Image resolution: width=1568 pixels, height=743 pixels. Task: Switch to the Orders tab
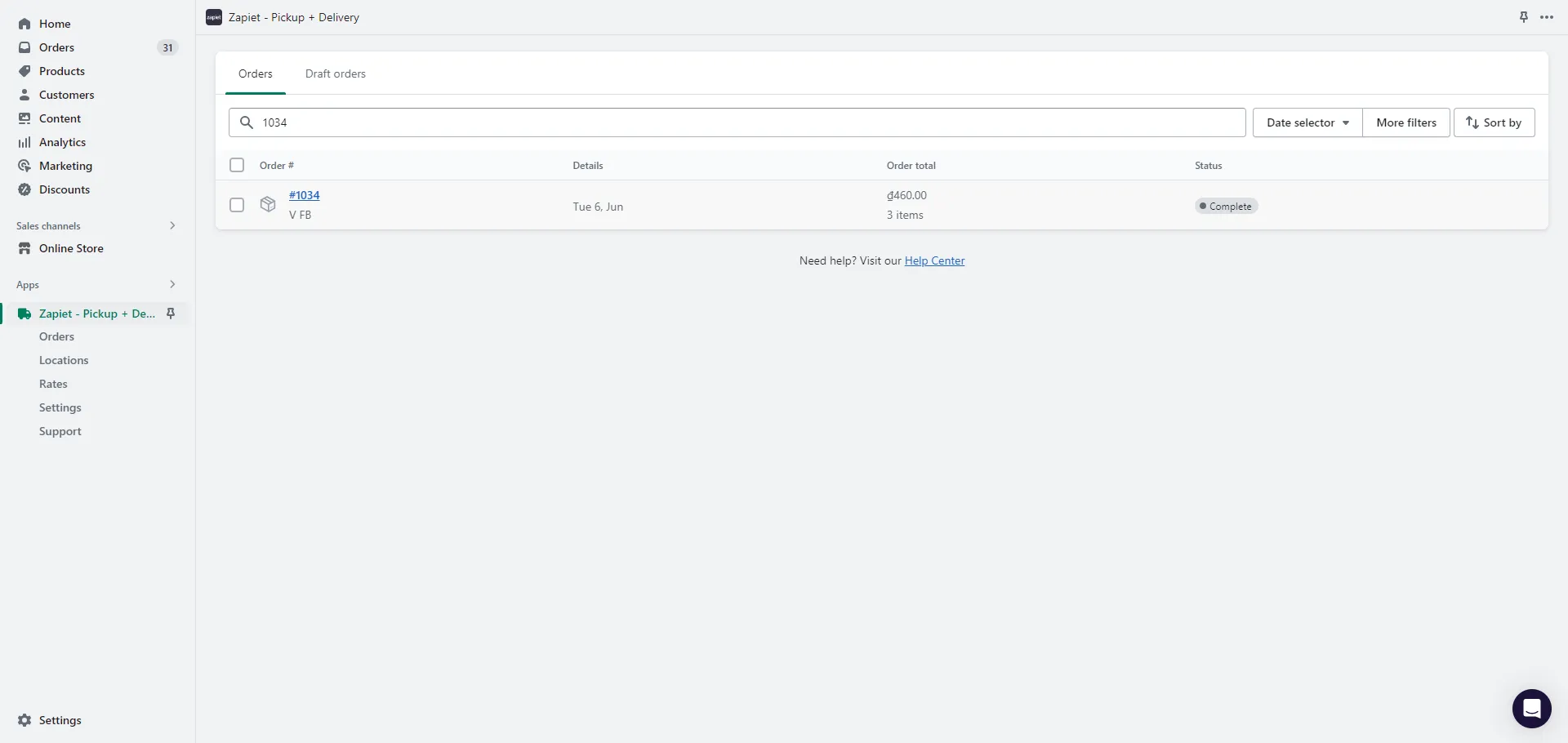click(256, 73)
